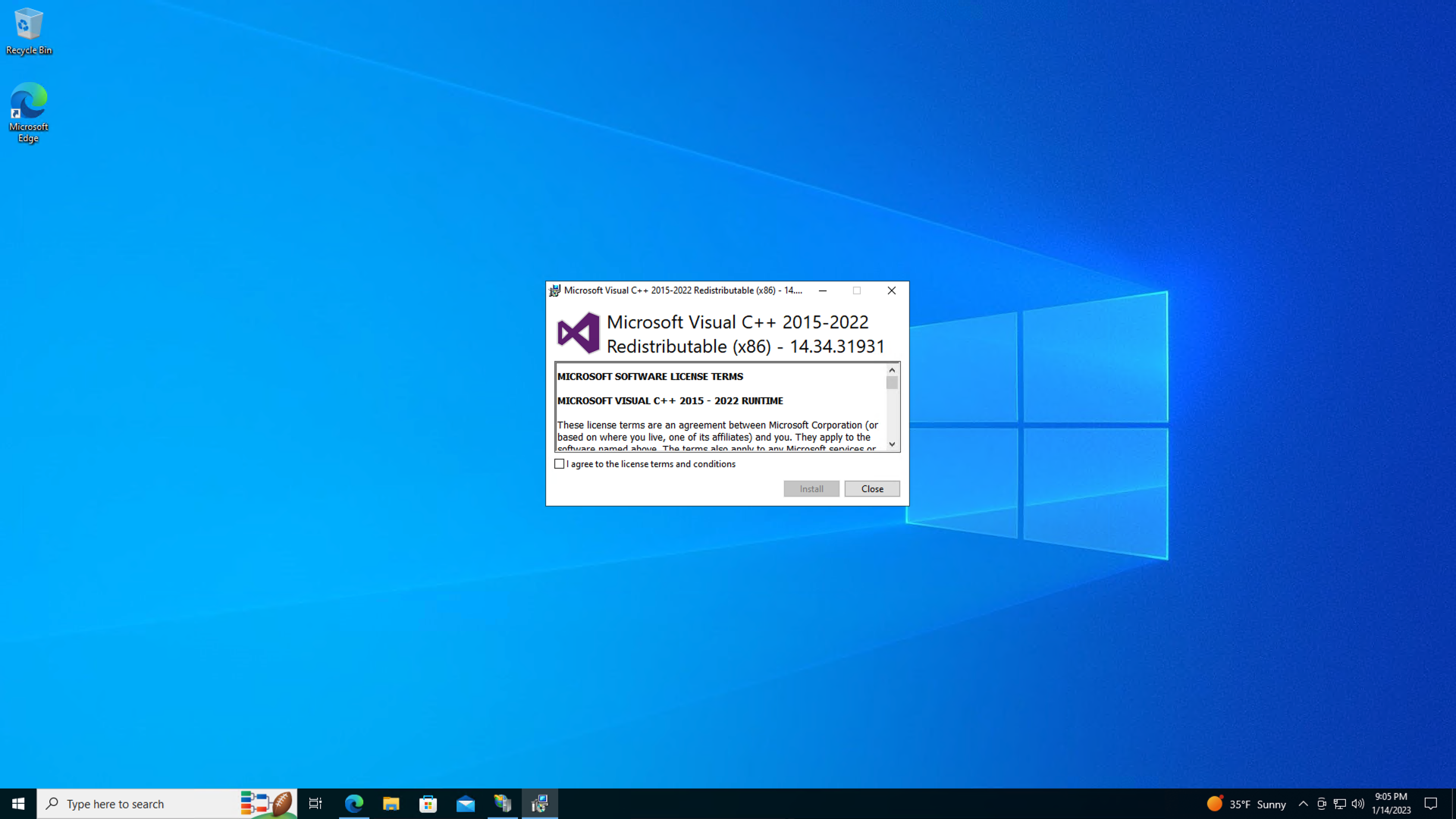This screenshot has width=1456, height=819.
Task: Select the Visual C++ installer taskbar icon
Action: [x=540, y=804]
